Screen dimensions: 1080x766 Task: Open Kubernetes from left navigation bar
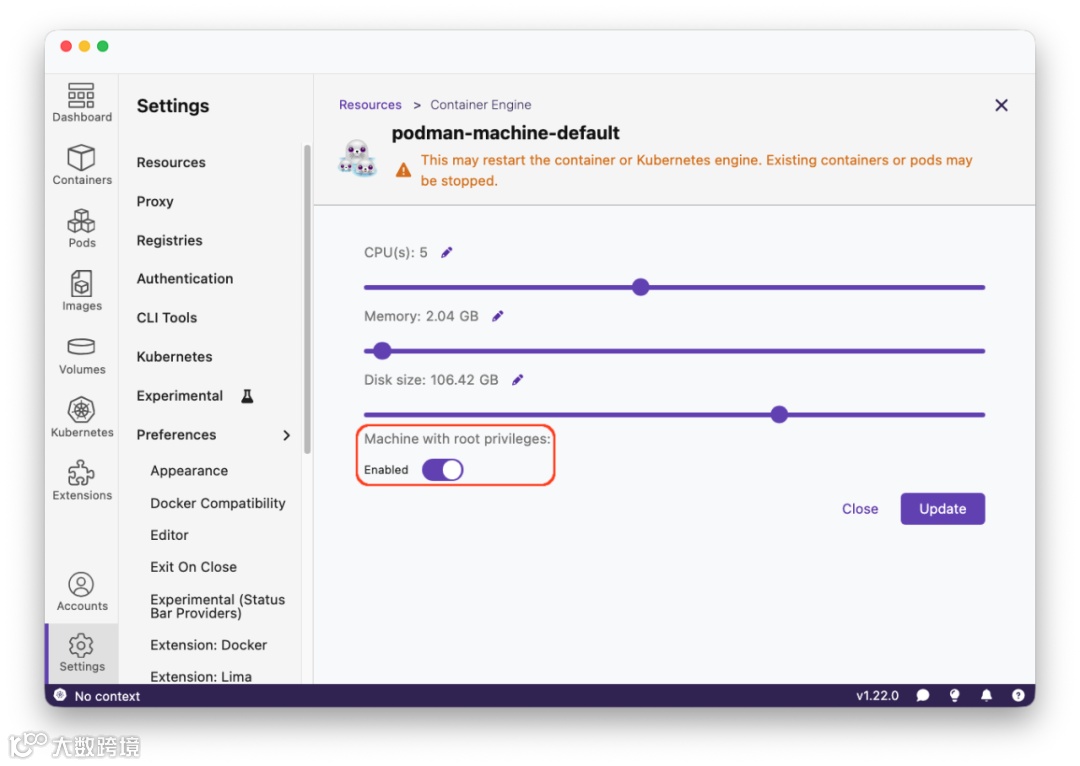click(x=81, y=417)
